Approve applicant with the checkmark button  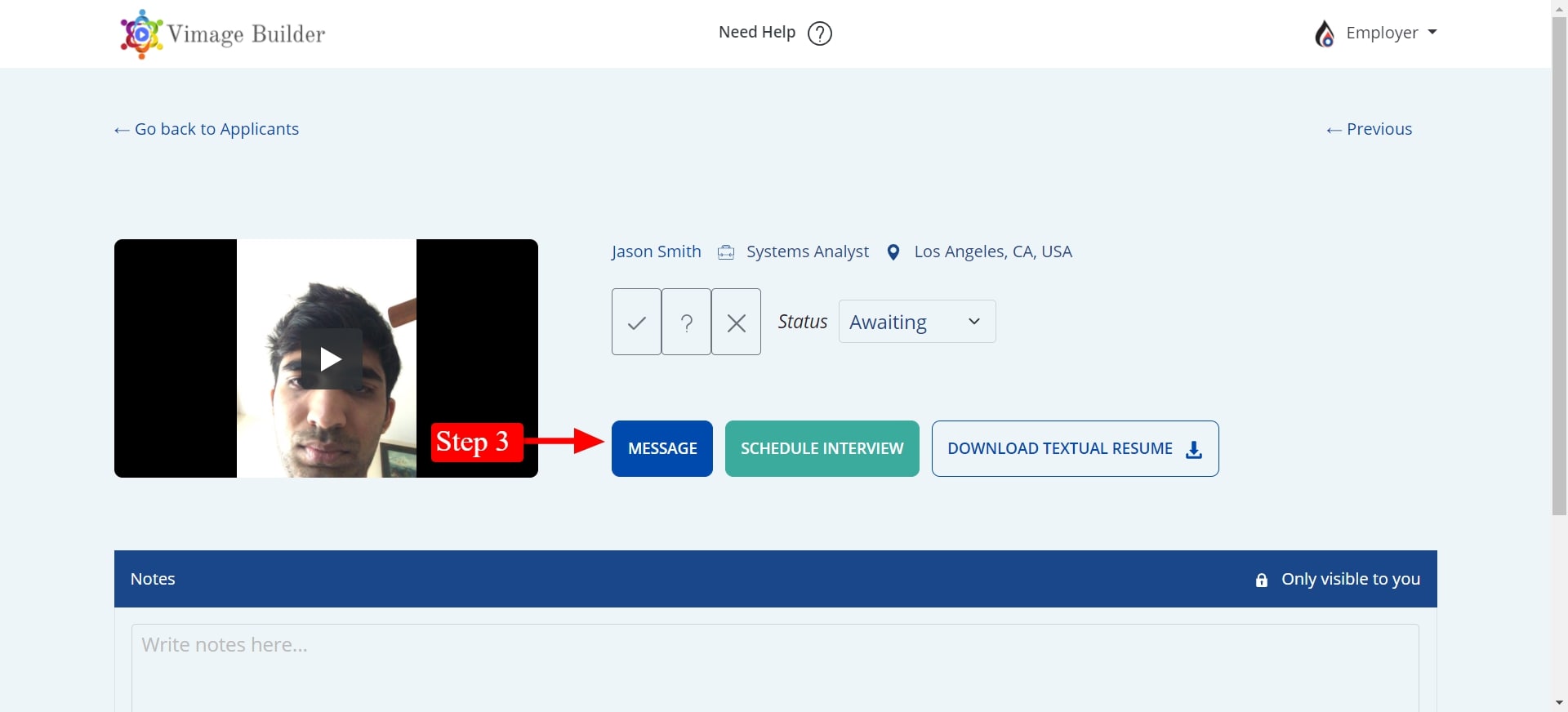(636, 322)
